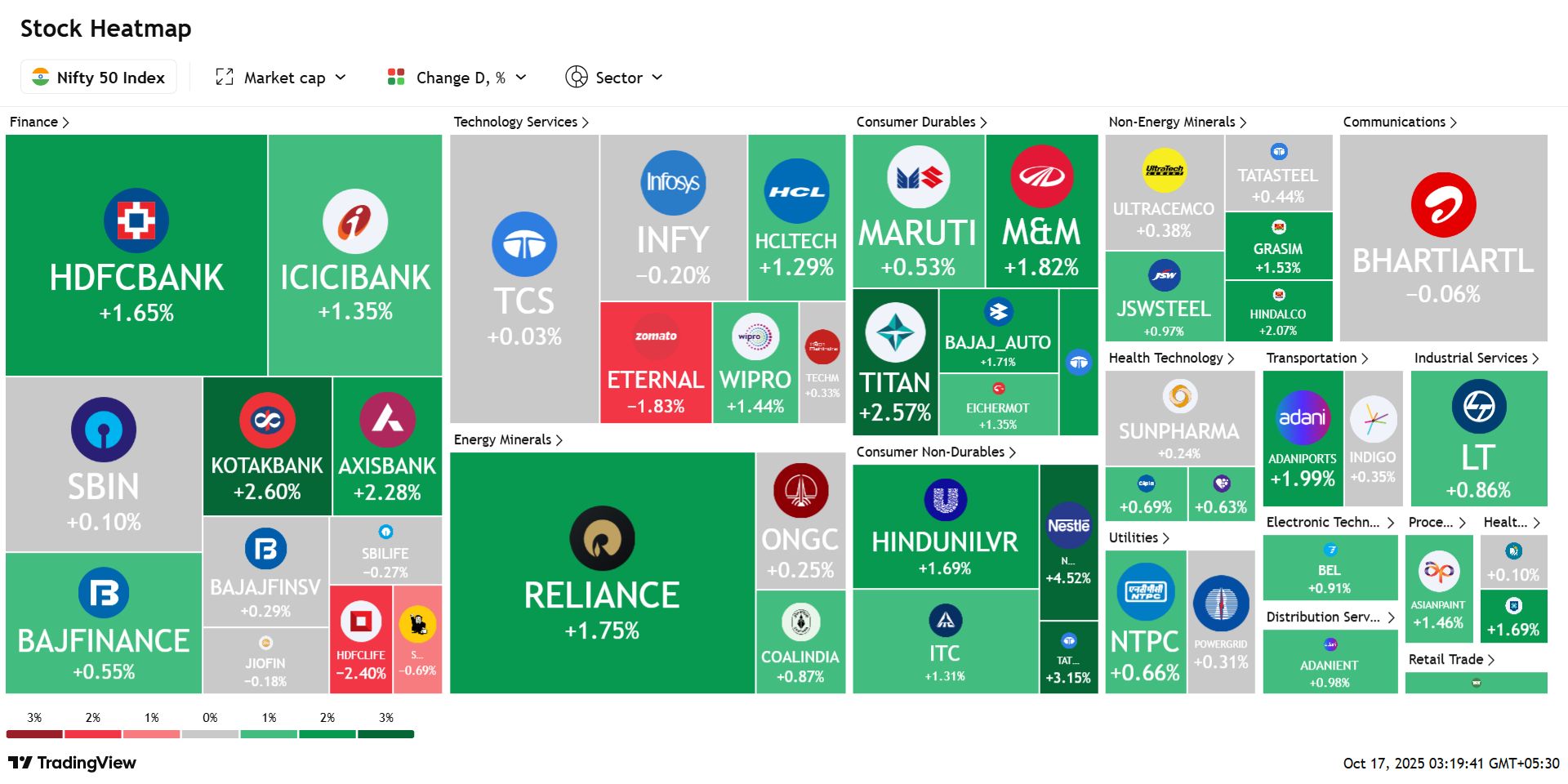Click the HDFC Bank logo

click(136, 220)
